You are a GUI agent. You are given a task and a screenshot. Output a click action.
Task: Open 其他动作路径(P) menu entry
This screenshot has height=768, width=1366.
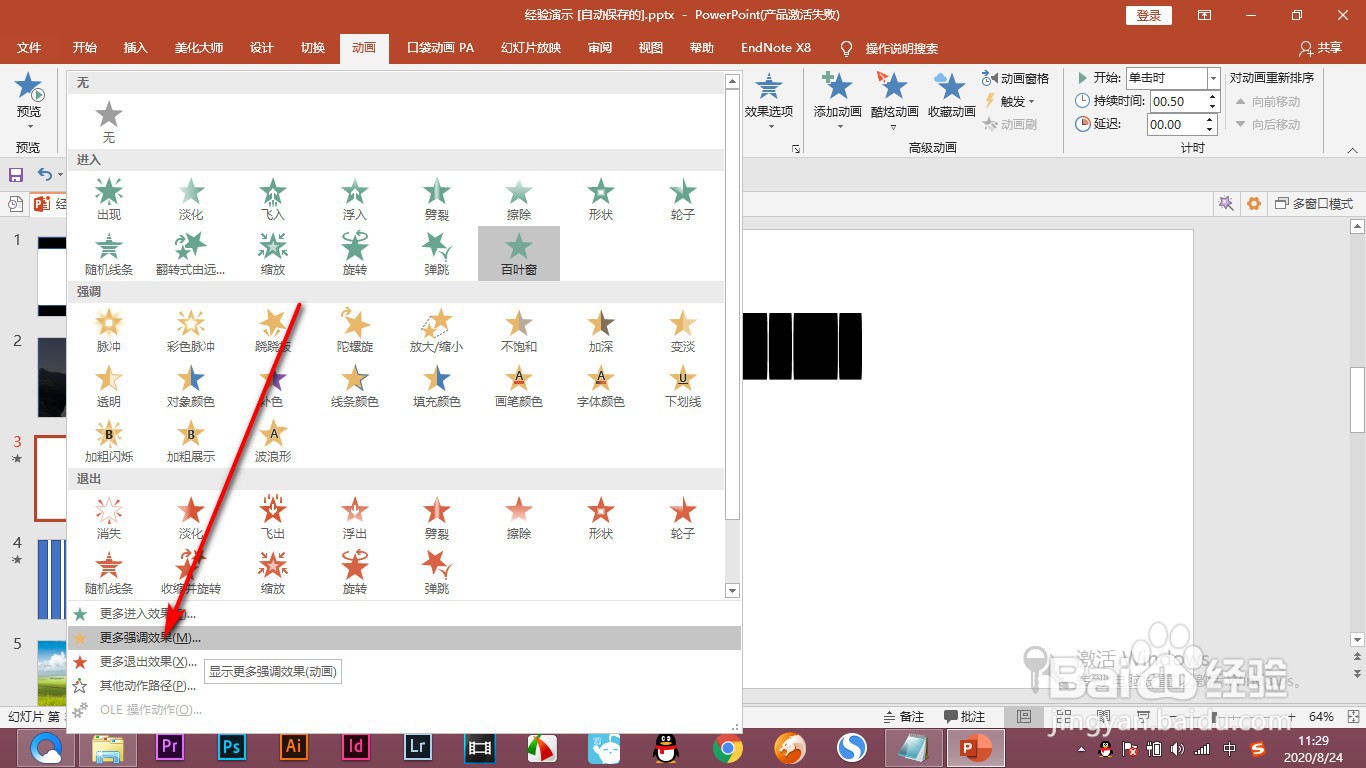coord(404,685)
